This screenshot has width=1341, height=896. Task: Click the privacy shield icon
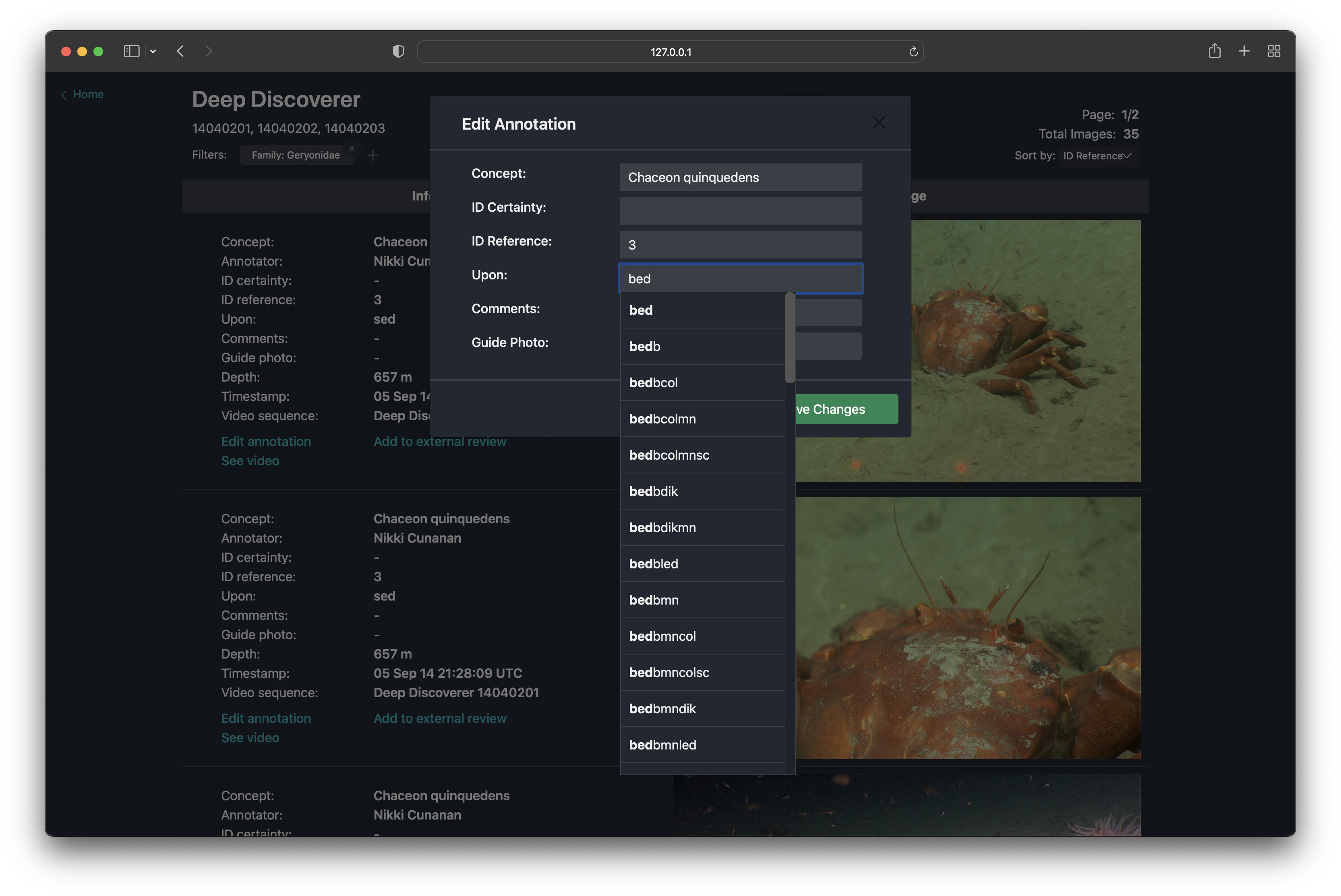pos(398,52)
